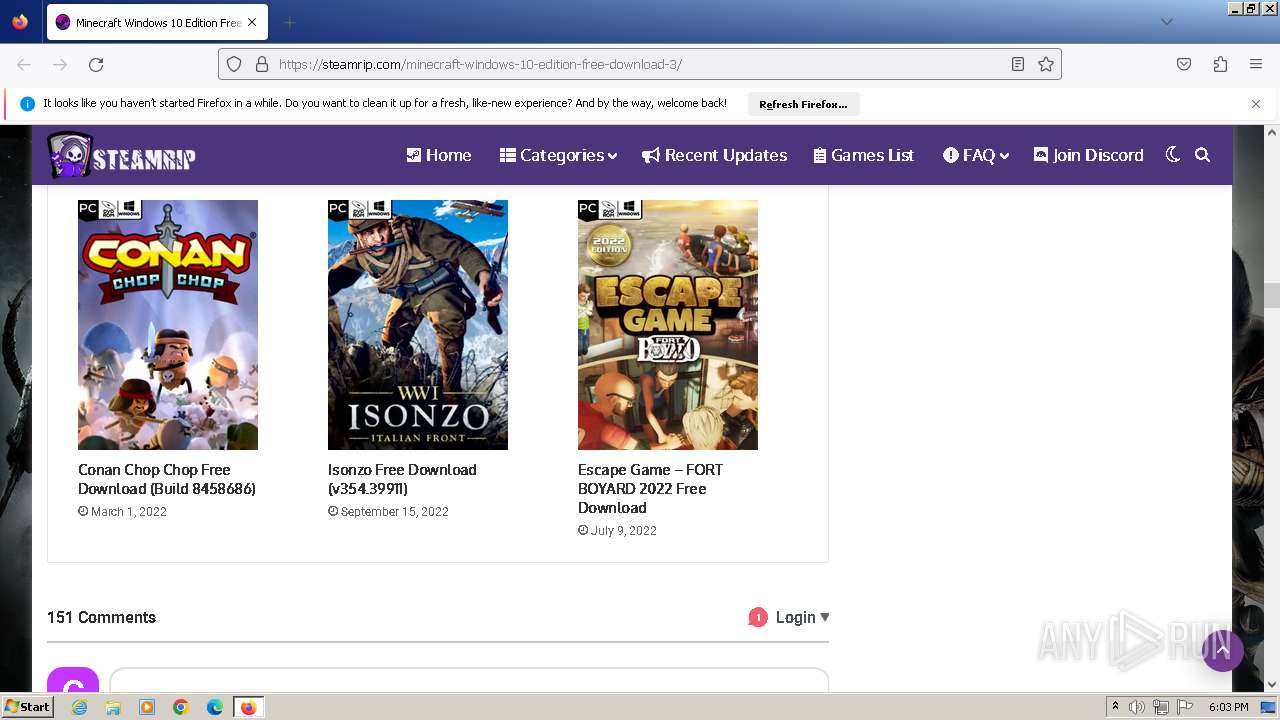This screenshot has height=720, width=1280.
Task: Click the 6:03 PM clock
Action: click(x=1228, y=707)
